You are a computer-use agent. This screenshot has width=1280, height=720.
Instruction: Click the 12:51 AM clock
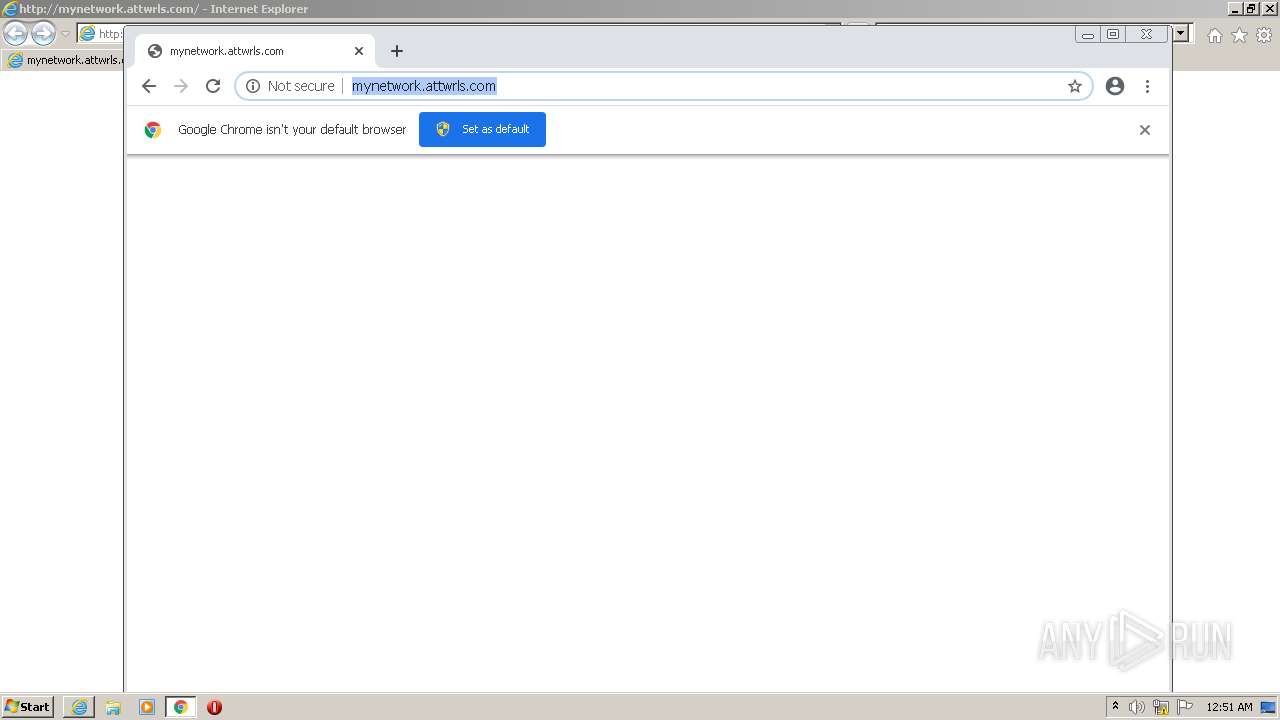(1229, 707)
